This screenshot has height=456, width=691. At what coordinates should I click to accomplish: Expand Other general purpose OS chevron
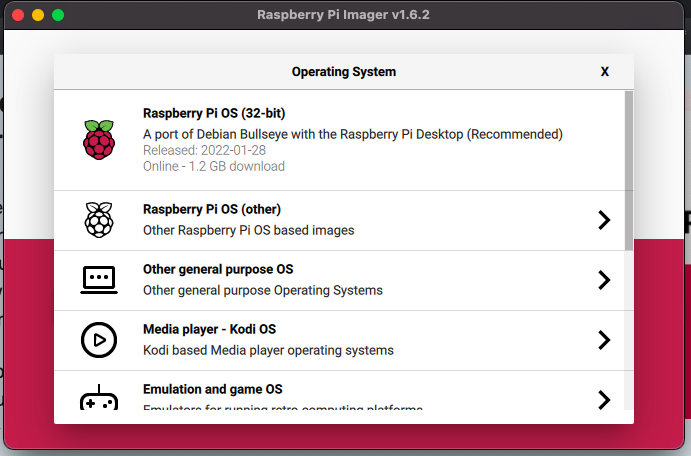pyautogui.click(x=604, y=280)
